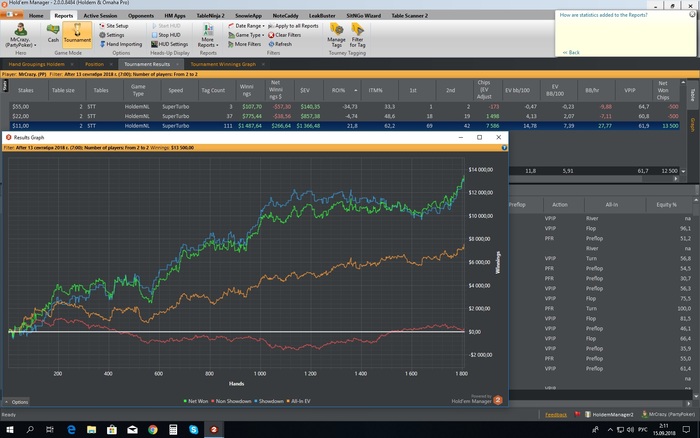Image resolution: width=700 pixels, height=438 pixels.
Task: Select the Tournament game mode
Action: coord(77,33)
